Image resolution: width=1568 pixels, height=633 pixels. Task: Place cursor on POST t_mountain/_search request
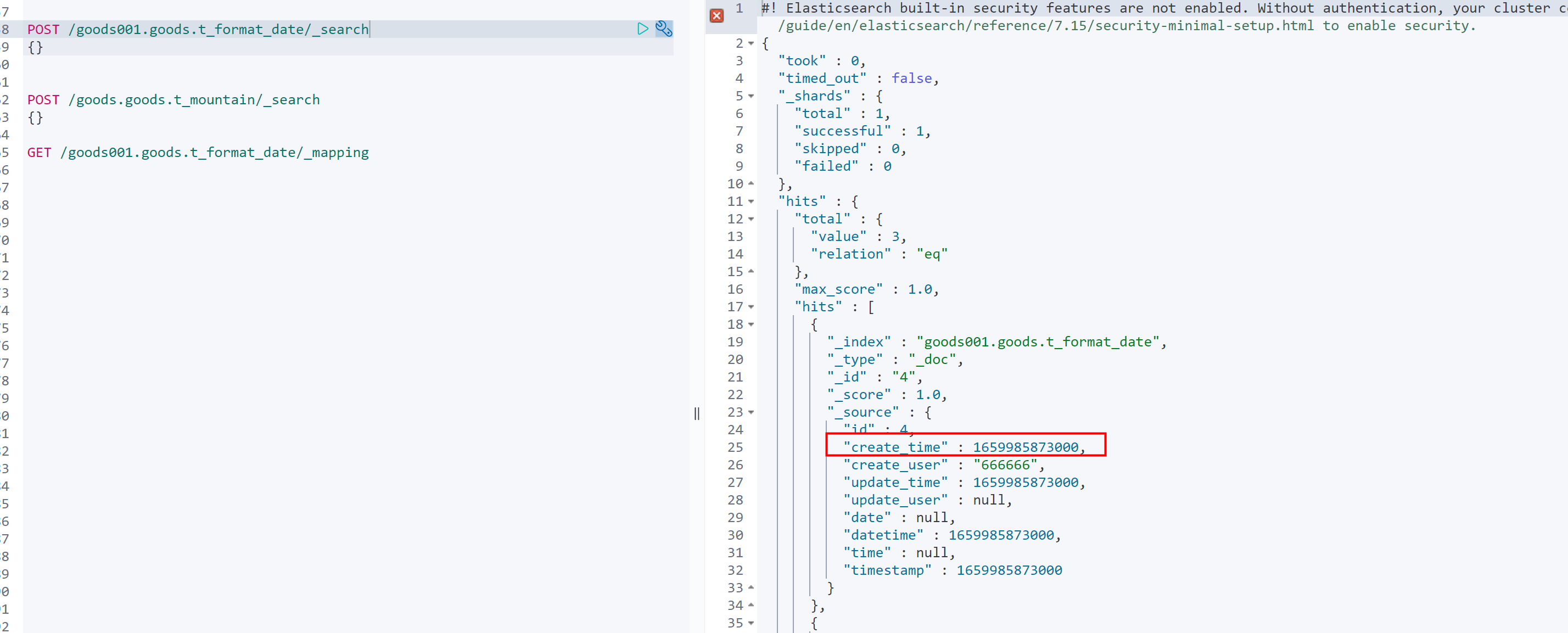tap(173, 100)
